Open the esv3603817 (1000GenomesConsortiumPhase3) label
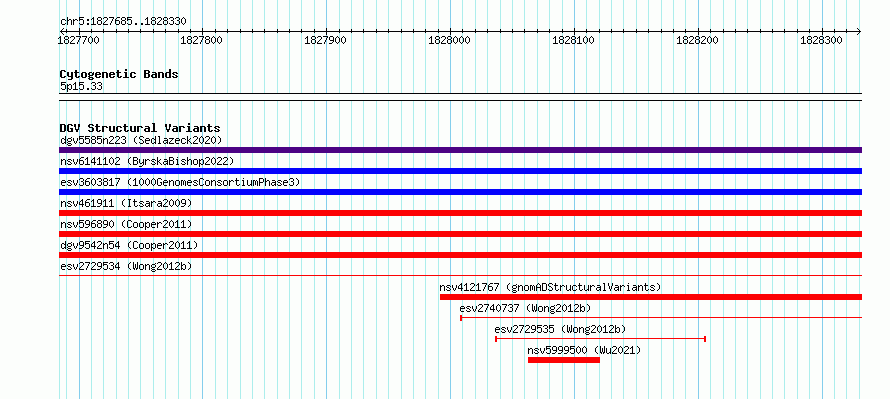Viewport: 890px width, 399px height. click(x=180, y=182)
